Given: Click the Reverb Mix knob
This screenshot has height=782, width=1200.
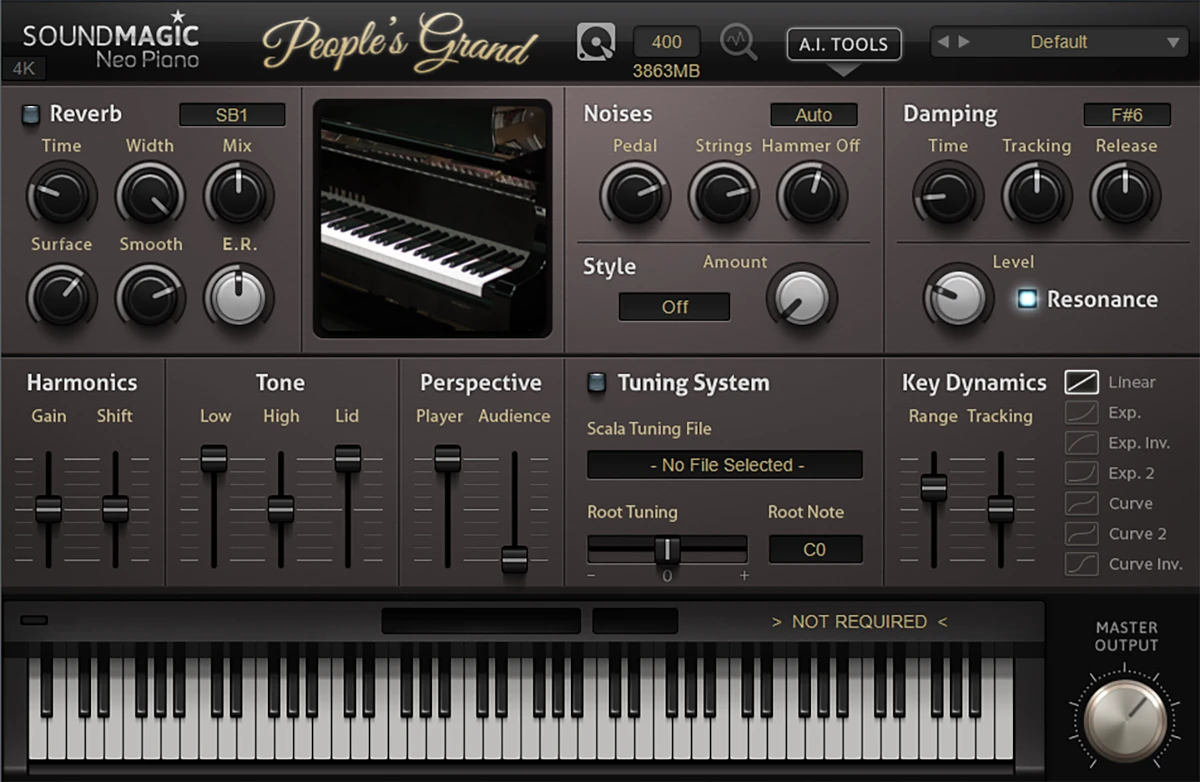Looking at the screenshot, I should (x=239, y=195).
